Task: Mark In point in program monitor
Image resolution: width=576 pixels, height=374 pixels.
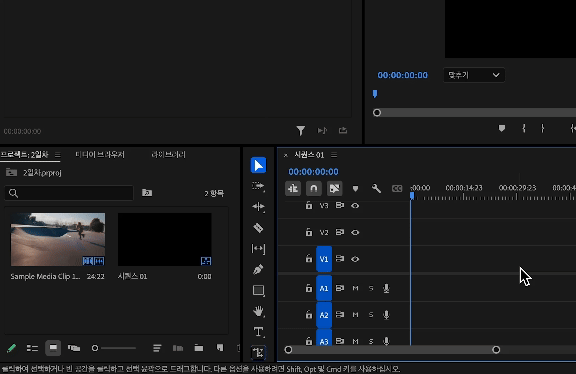Action: click(x=524, y=128)
